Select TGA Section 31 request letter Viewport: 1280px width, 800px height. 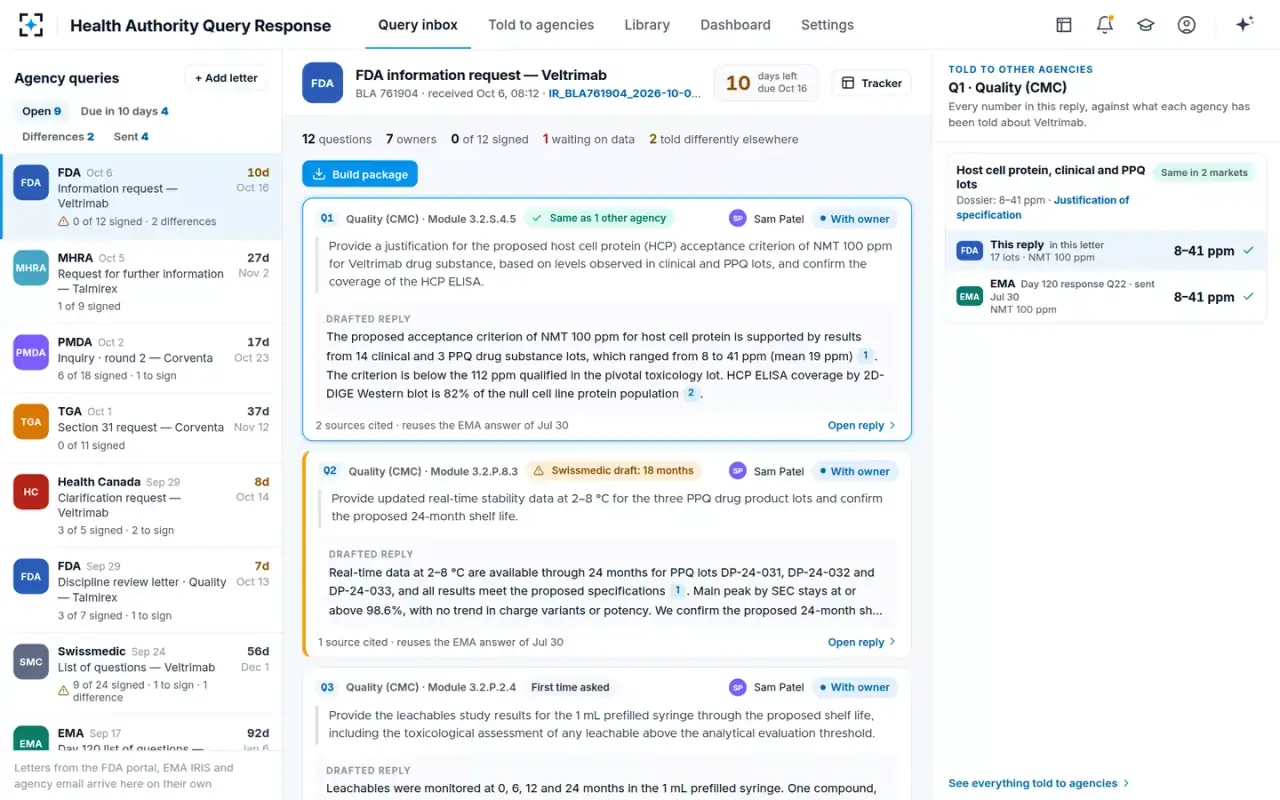(141, 428)
